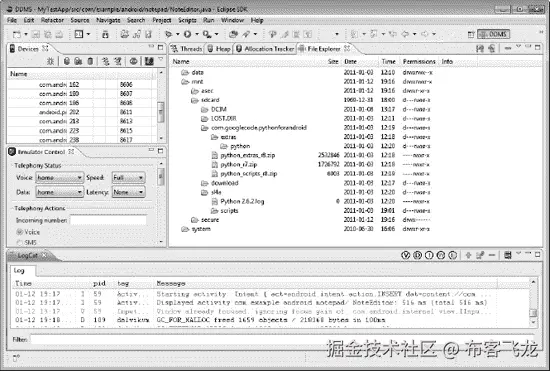Click LogCat vertical scrollbar down arrow
550x371 pixels.
coord(533,322)
